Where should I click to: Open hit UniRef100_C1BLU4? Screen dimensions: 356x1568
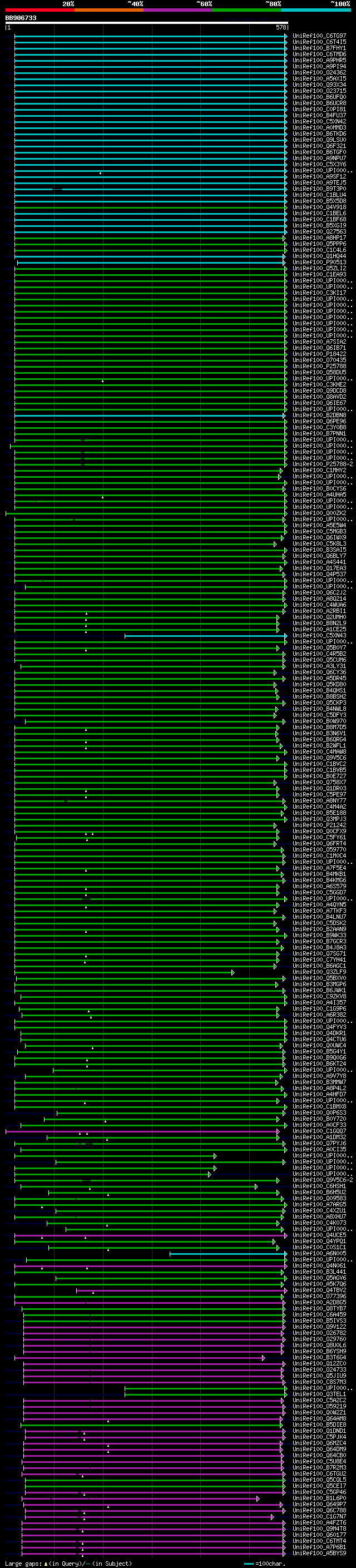319,195
